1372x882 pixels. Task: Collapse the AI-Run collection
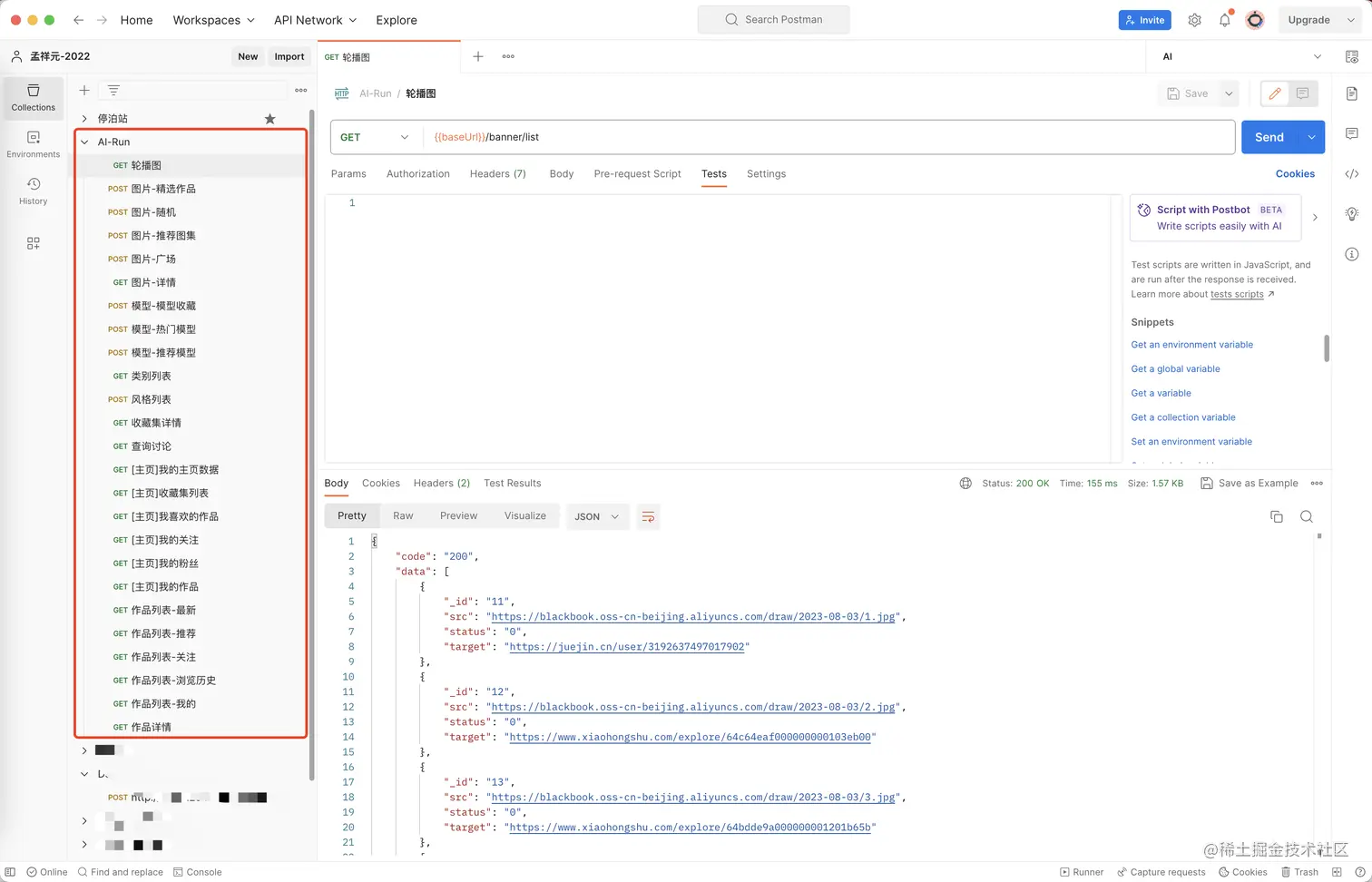coord(84,142)
